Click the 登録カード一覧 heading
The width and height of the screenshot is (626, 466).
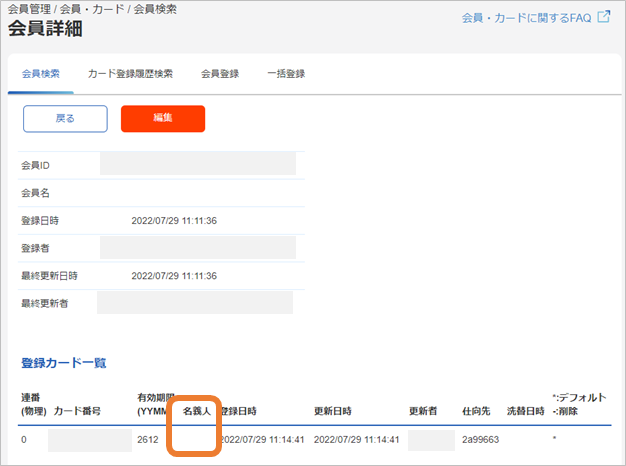tap(64, 363)
